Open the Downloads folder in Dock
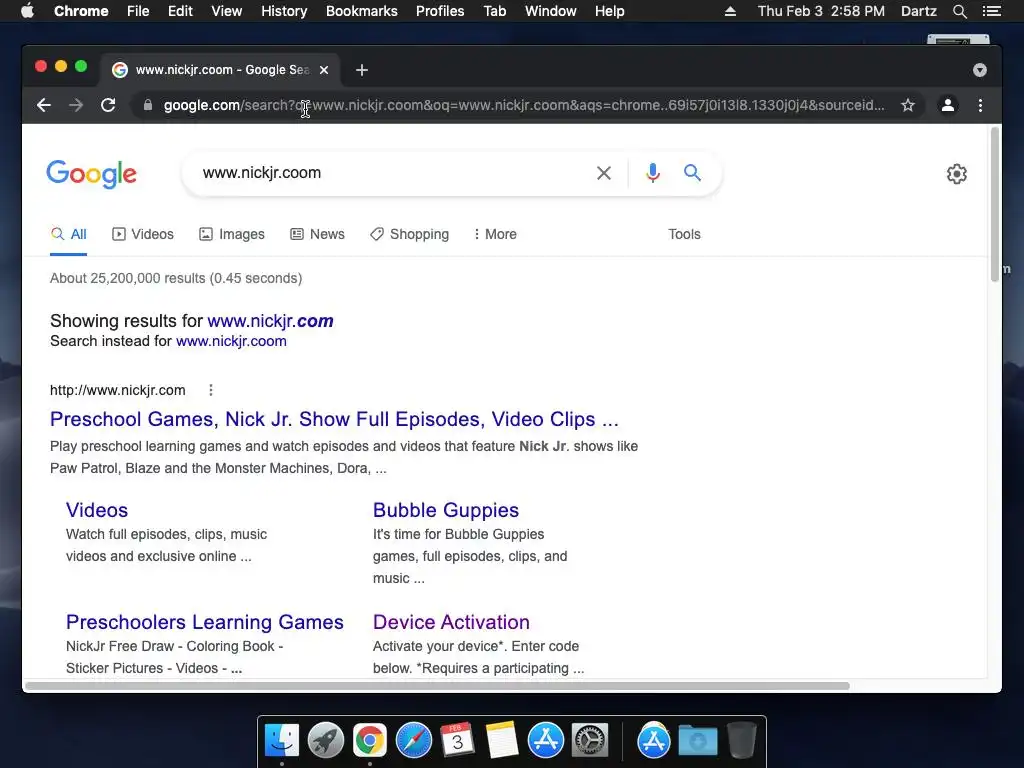Viewport: 1024px width, 768px height. [697, 741]
